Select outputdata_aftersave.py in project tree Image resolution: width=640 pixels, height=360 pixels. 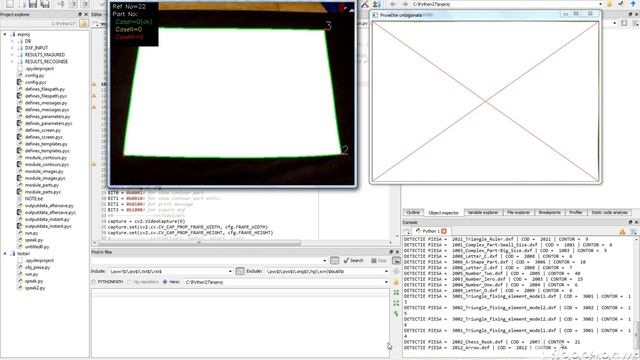point(49,206)
